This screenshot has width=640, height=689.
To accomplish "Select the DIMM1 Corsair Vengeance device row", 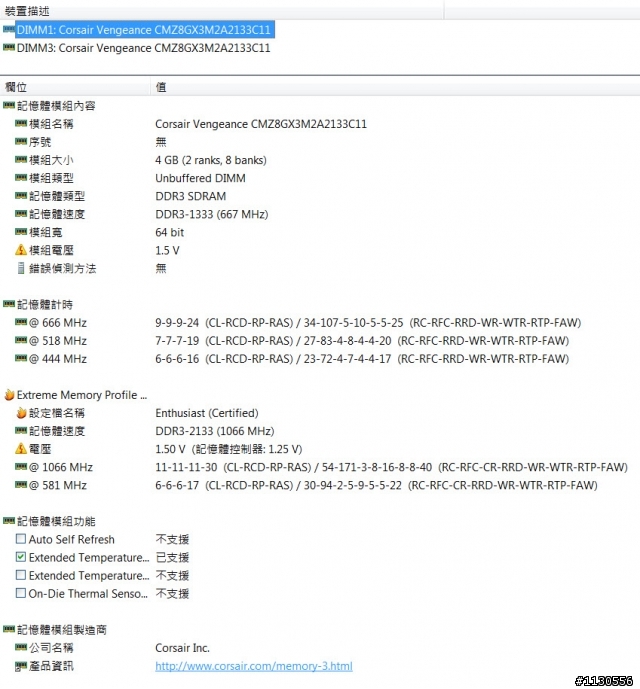I will pos(145,30).
